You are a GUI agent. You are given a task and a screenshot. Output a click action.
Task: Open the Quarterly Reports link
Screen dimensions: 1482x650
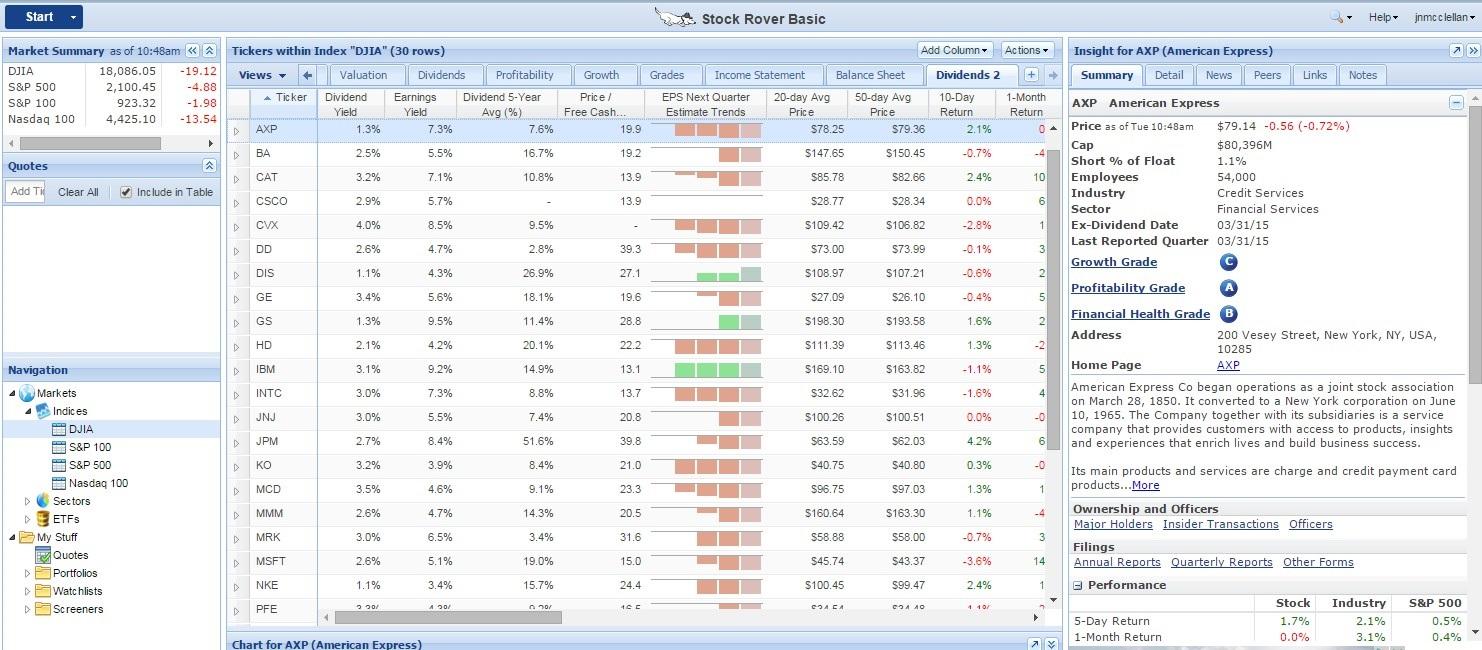[1222, 562]
